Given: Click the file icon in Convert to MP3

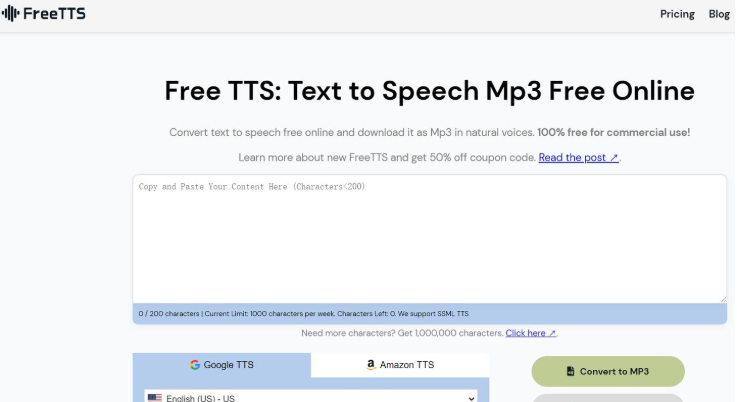Looking at the screenshot, I should tap(570, 371).
